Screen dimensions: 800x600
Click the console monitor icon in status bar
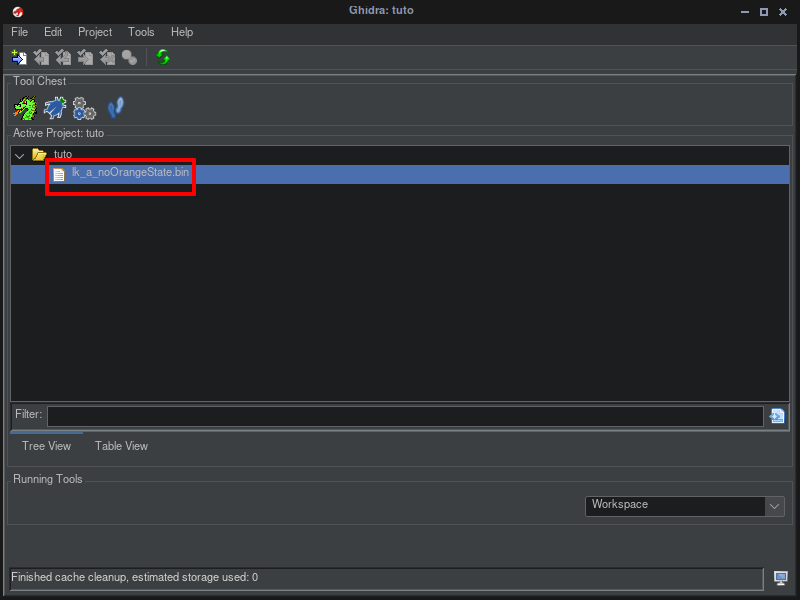click(x=781, y=578)
